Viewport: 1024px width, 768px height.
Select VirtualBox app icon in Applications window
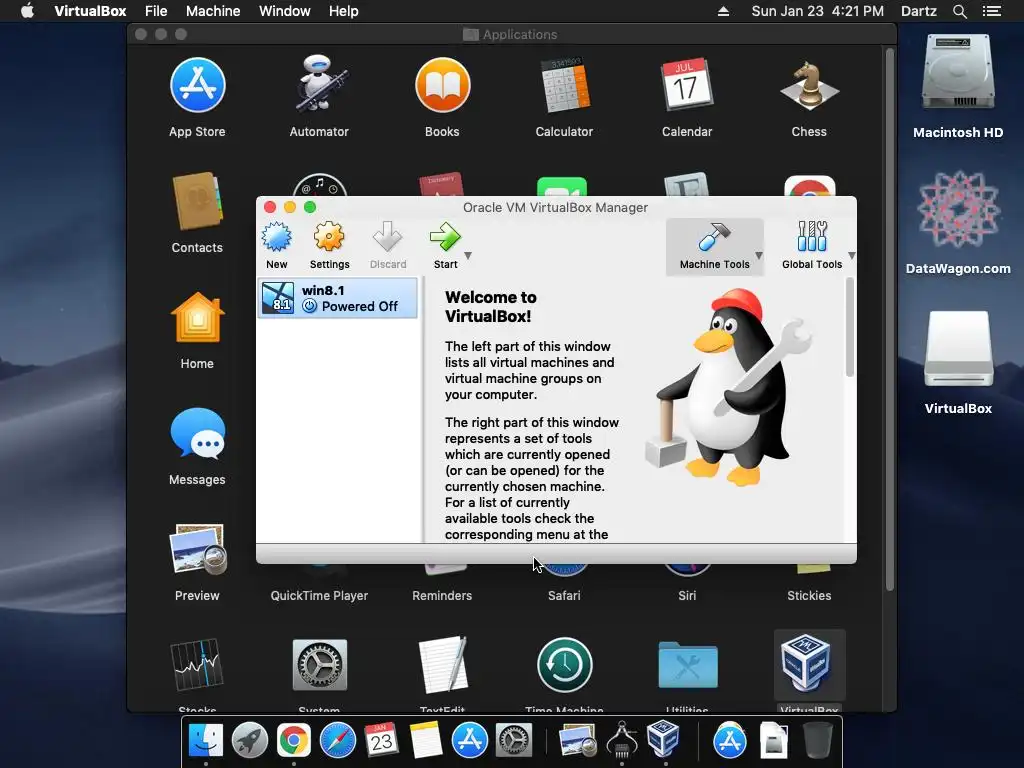click(x=809, y=664)
